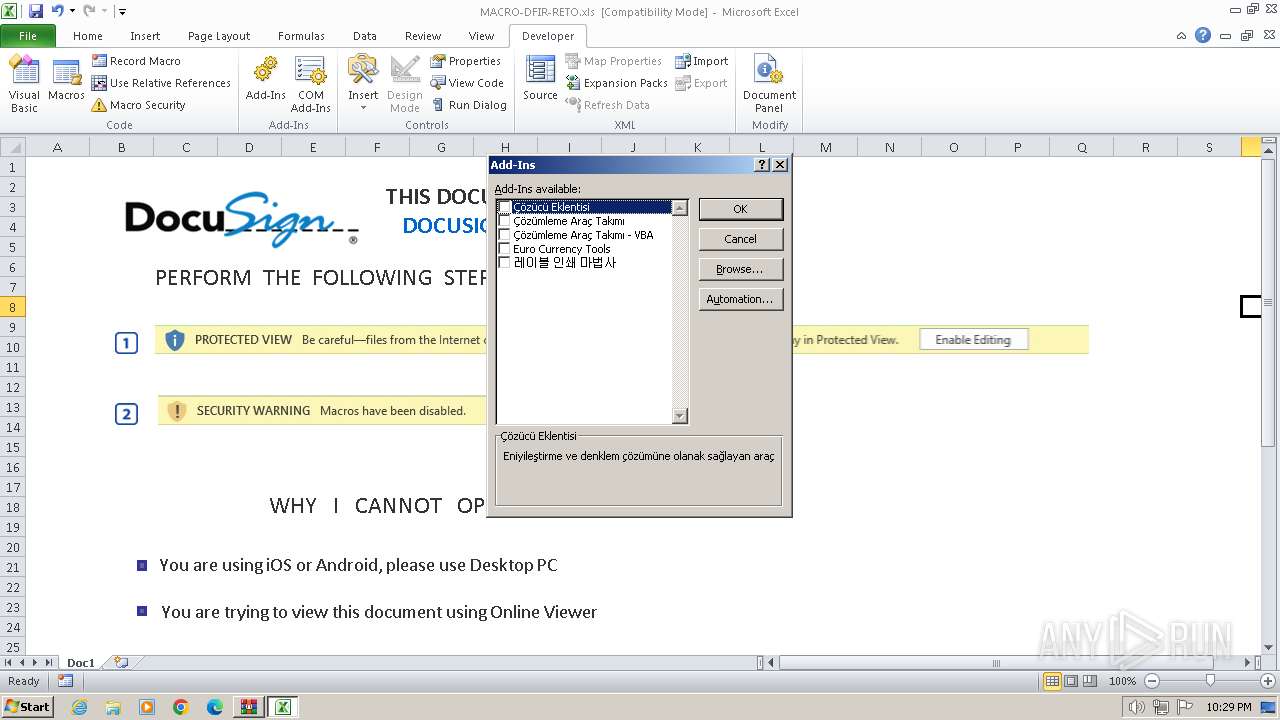
Task: Expand the Undo history dropdown
Action: (72, 11)
